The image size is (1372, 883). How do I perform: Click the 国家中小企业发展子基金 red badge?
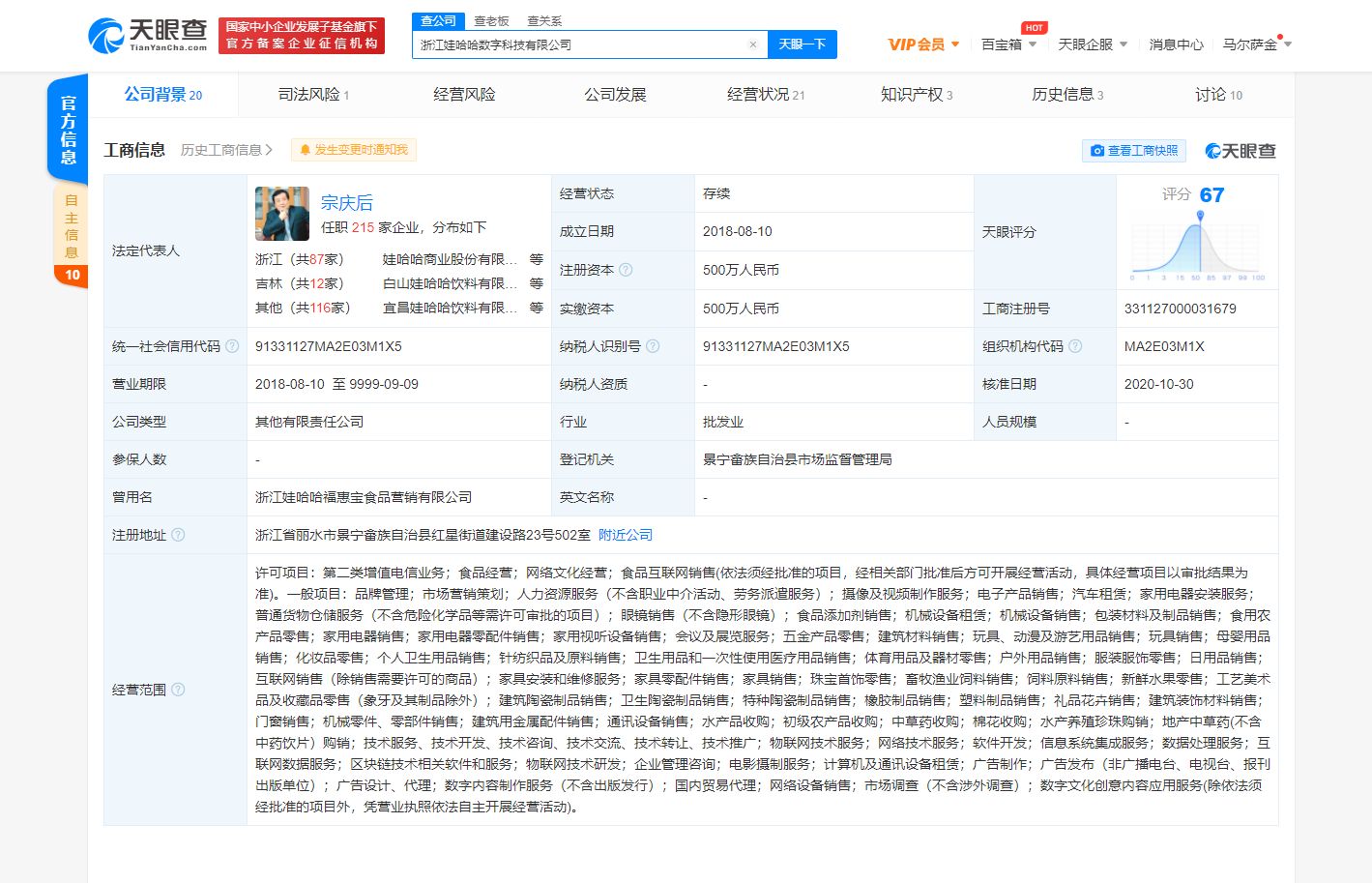point(302,36)
